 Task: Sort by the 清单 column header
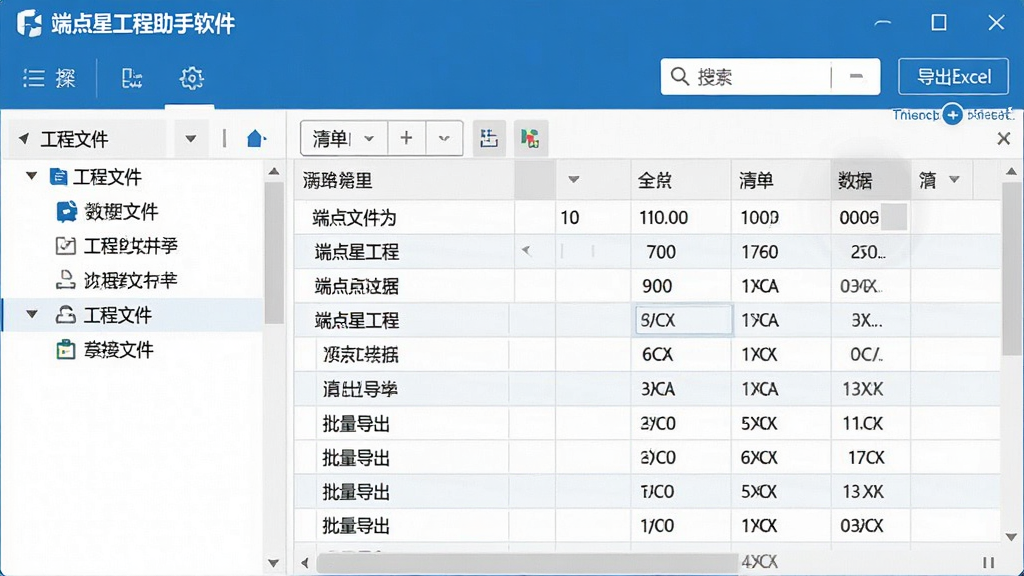pos(781,180)
